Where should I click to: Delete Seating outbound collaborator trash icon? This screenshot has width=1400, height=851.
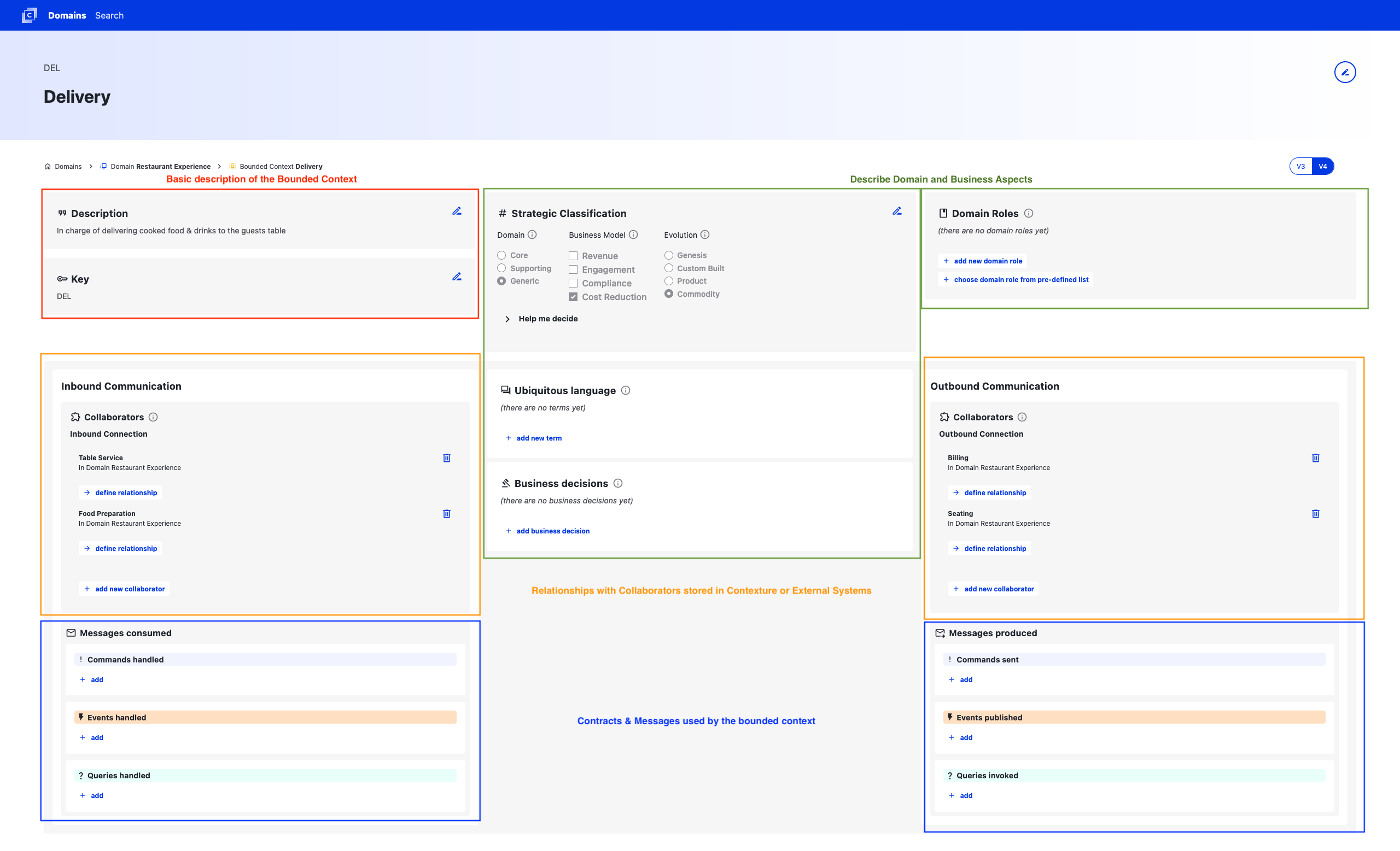(1315, 514)
